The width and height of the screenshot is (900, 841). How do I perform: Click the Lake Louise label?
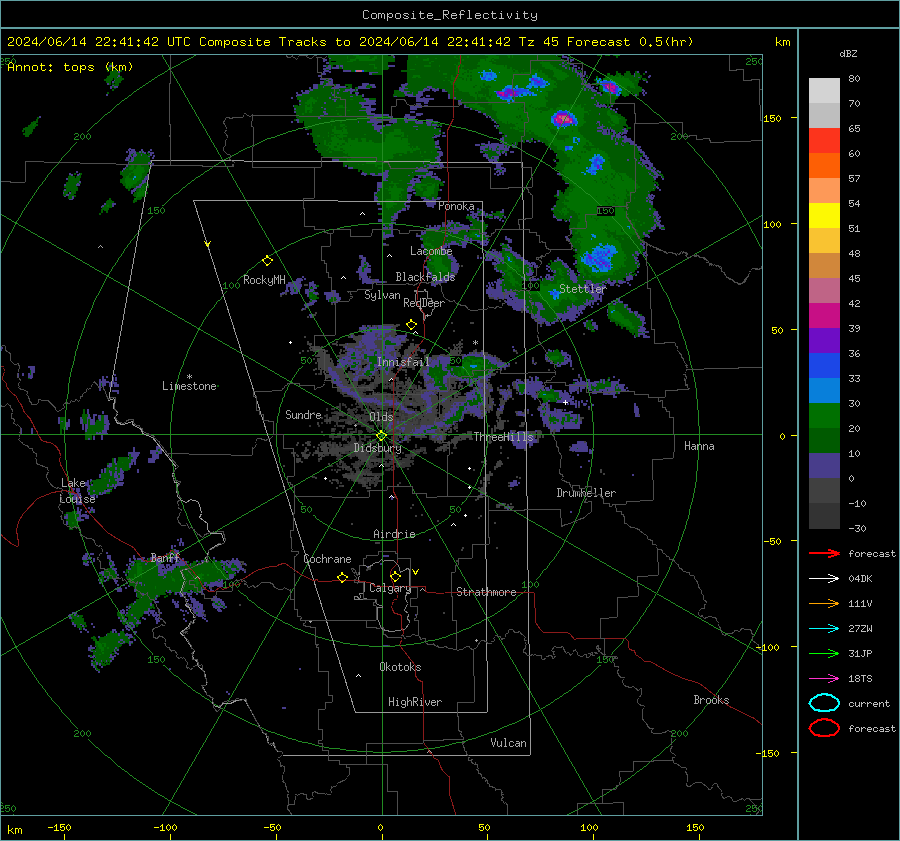(78, 491)
